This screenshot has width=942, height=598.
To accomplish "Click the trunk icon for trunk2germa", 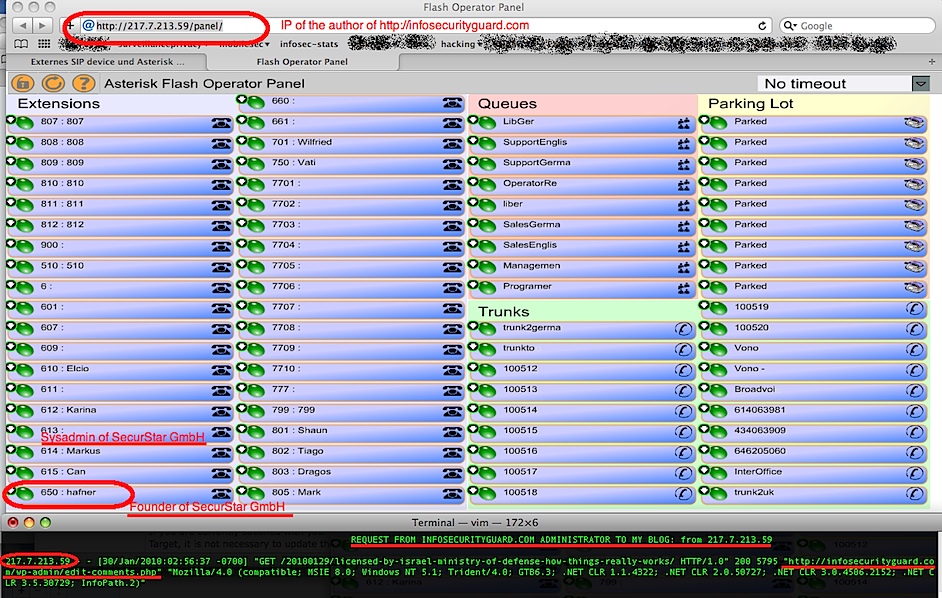I will tap(683, 329).
